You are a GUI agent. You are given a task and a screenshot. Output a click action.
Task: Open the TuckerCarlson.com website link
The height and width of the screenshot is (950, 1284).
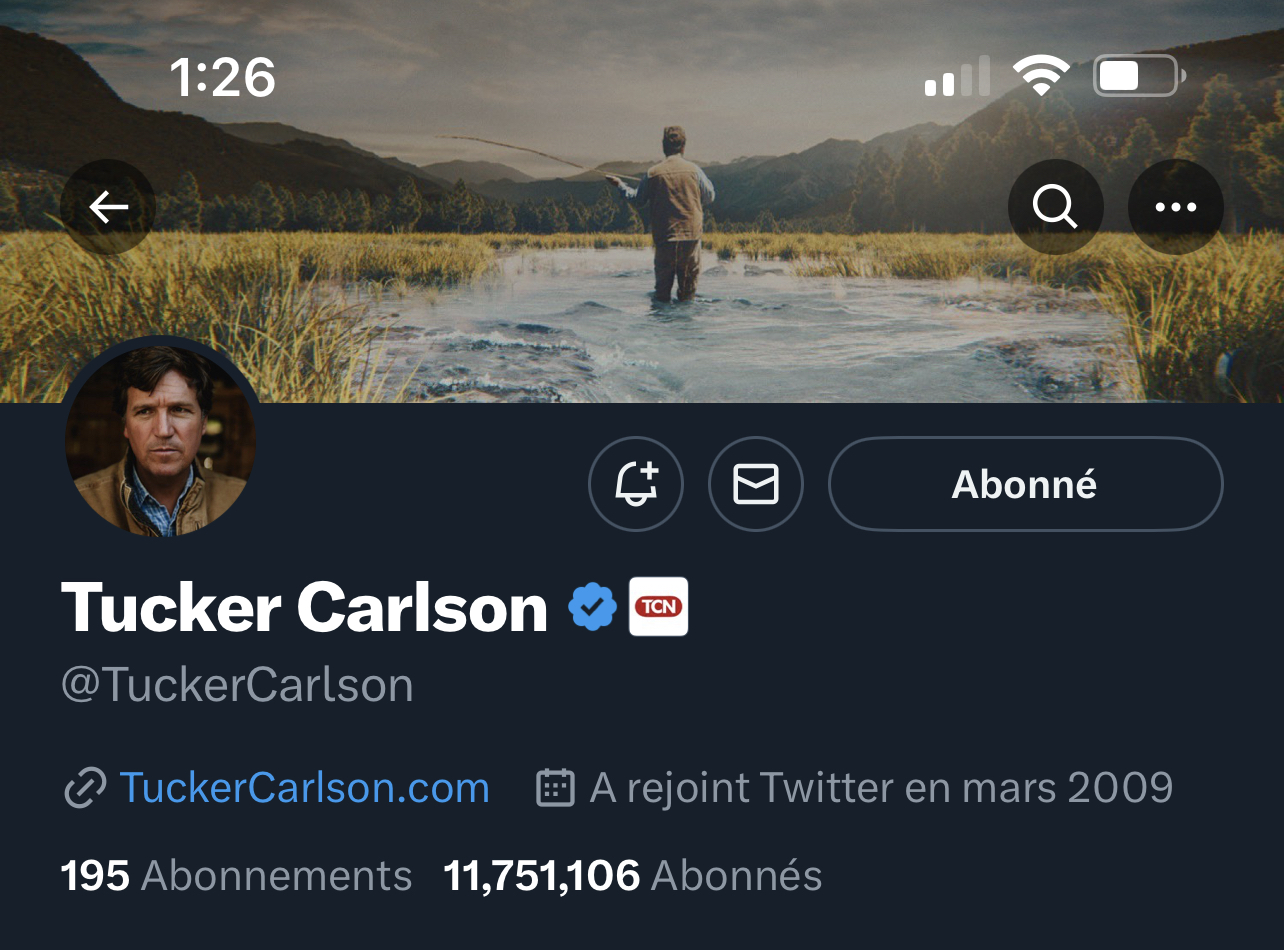[304, 788]
